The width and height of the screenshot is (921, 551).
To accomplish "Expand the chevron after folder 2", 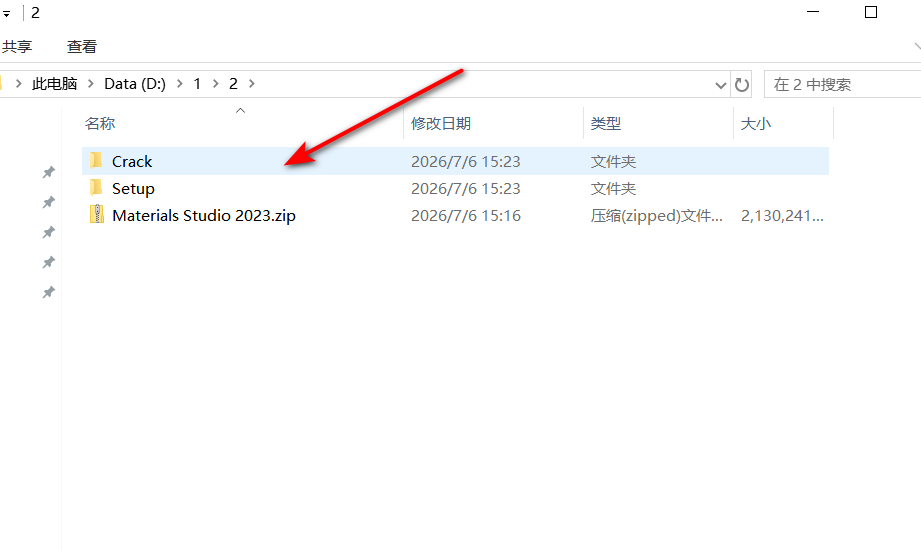I will click(x=251, y=84).
